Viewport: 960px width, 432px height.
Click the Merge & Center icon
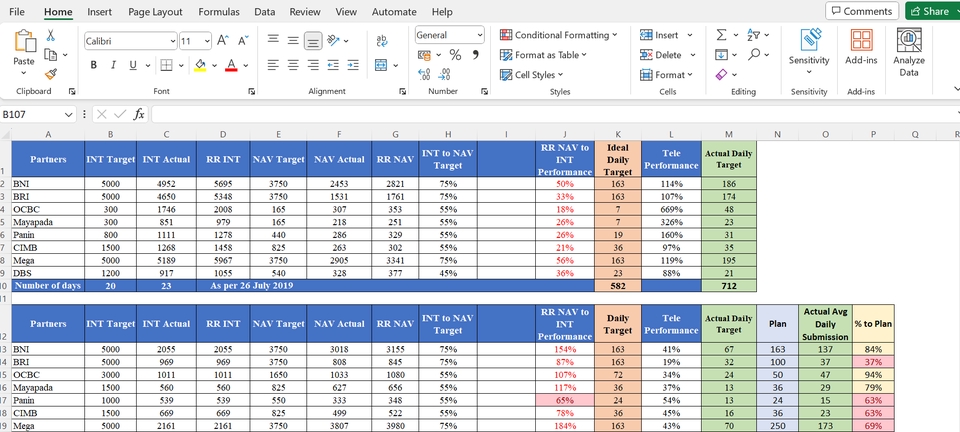point(381,65)
